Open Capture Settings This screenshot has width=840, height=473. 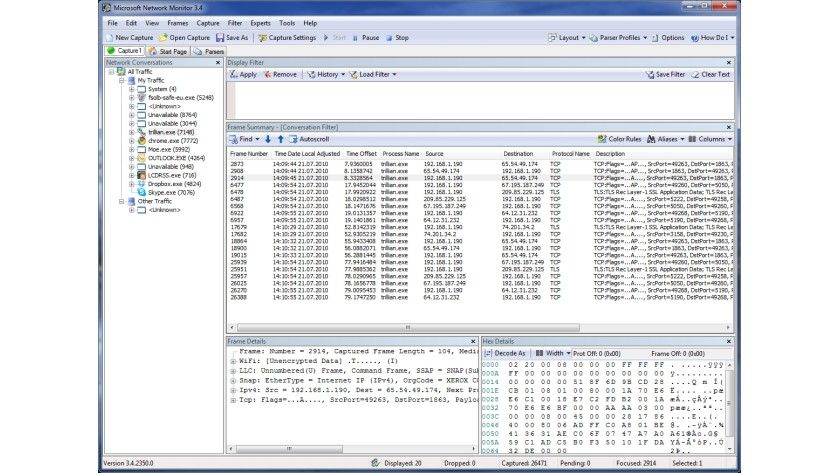point(287,37)
